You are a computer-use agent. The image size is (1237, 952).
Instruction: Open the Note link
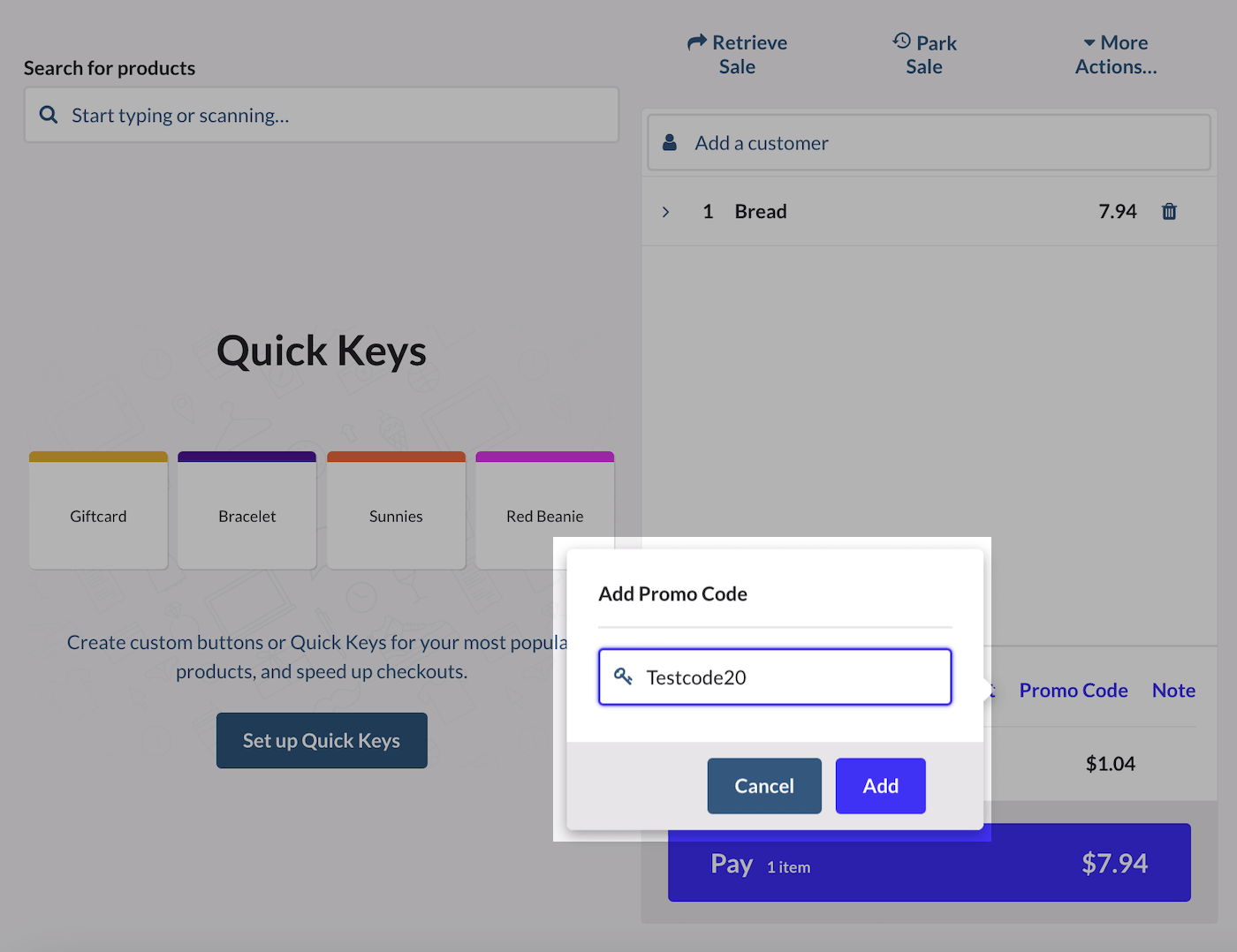(1173, 691)
